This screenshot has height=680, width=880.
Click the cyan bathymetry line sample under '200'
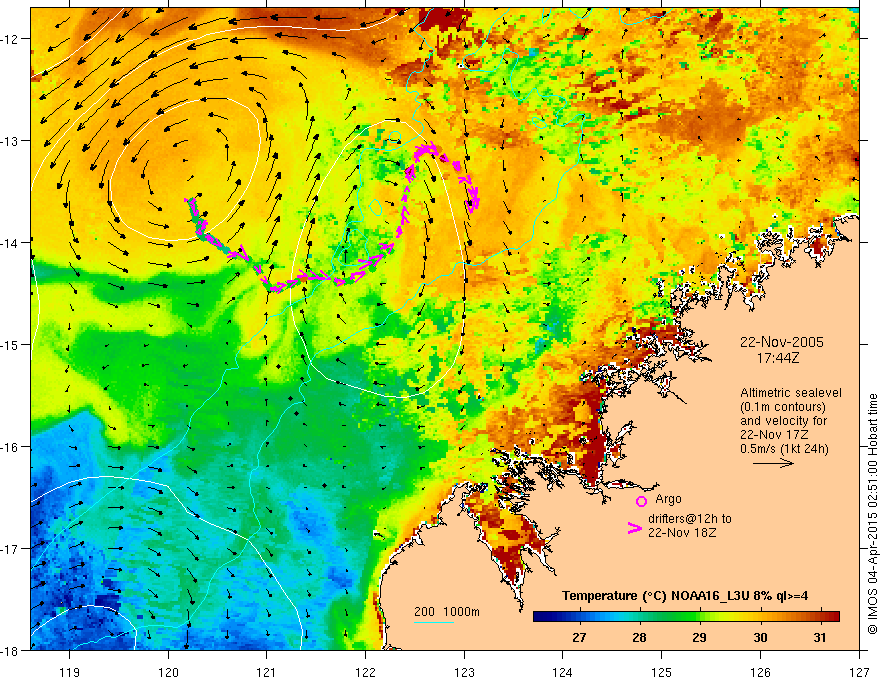click(434, 622)
